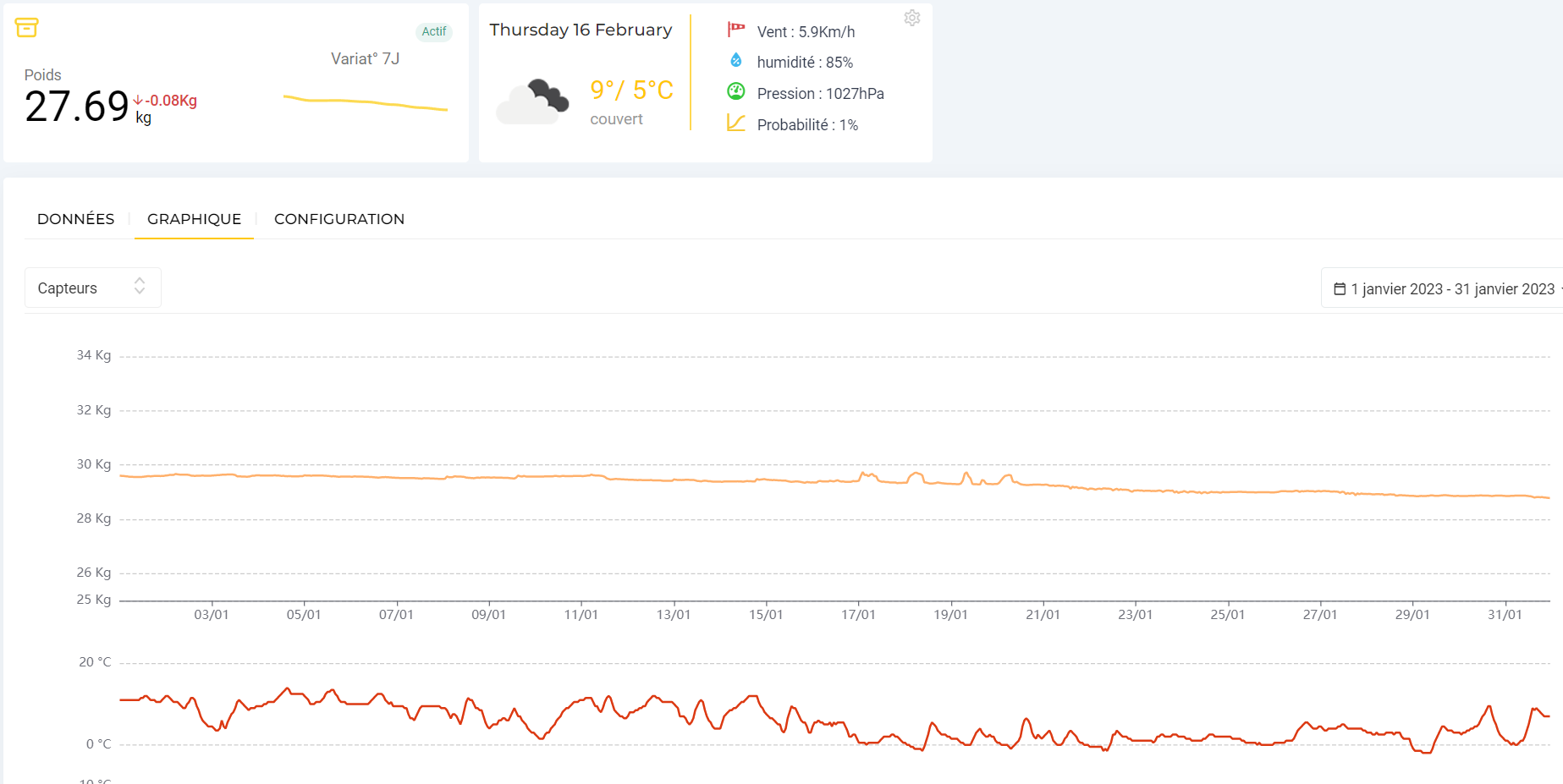Click the 17/01 date axis label
The width and height of the screenshot is (1563, 784).
tap(858, 615)
